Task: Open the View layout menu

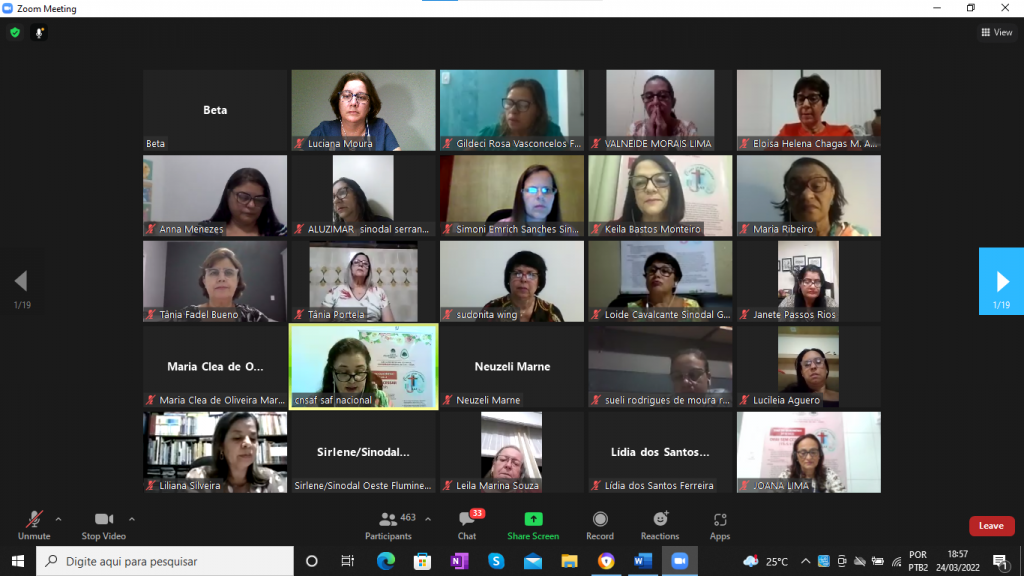Action: tap(997, 33)
